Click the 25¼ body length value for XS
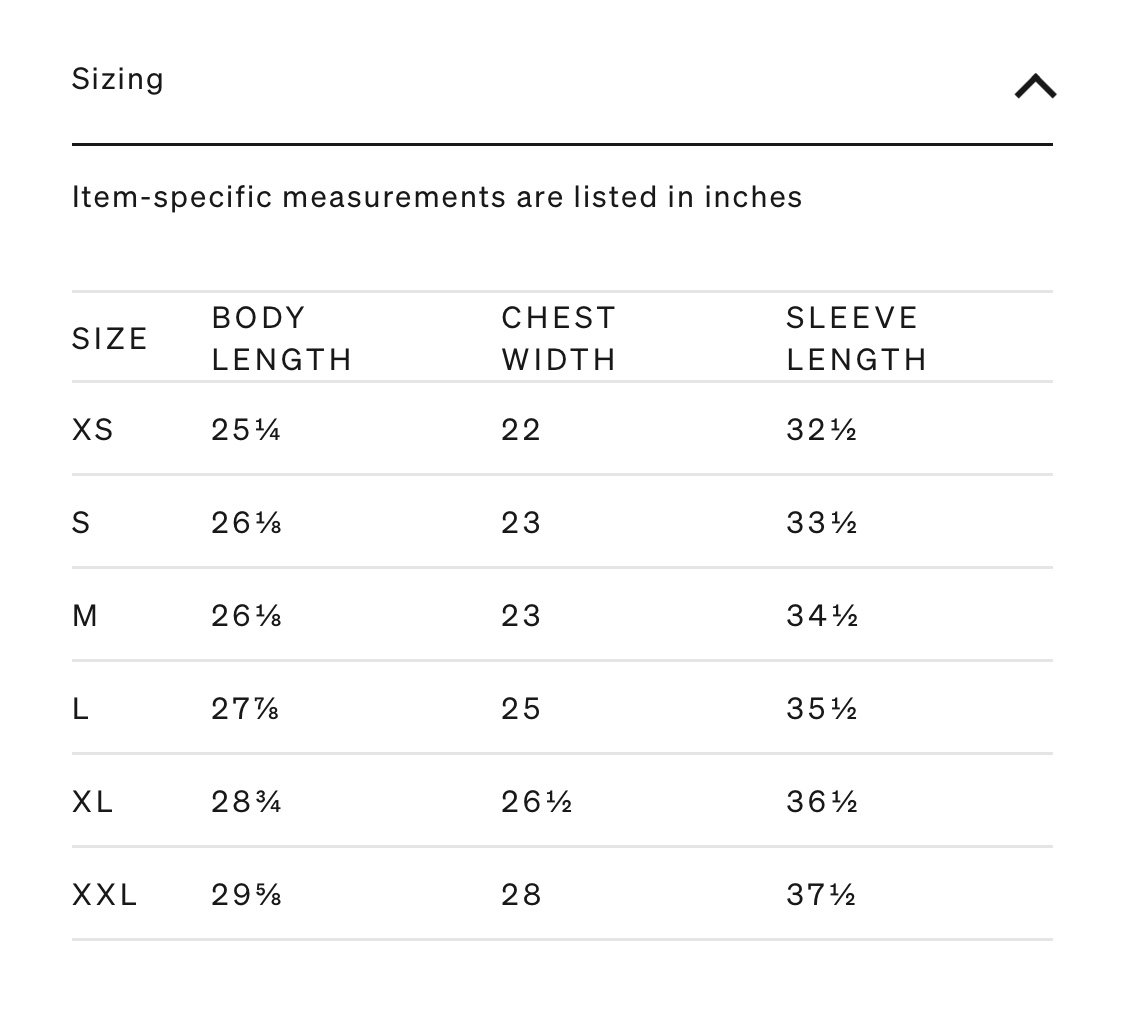1125x1027 pixels. point(245,430)
